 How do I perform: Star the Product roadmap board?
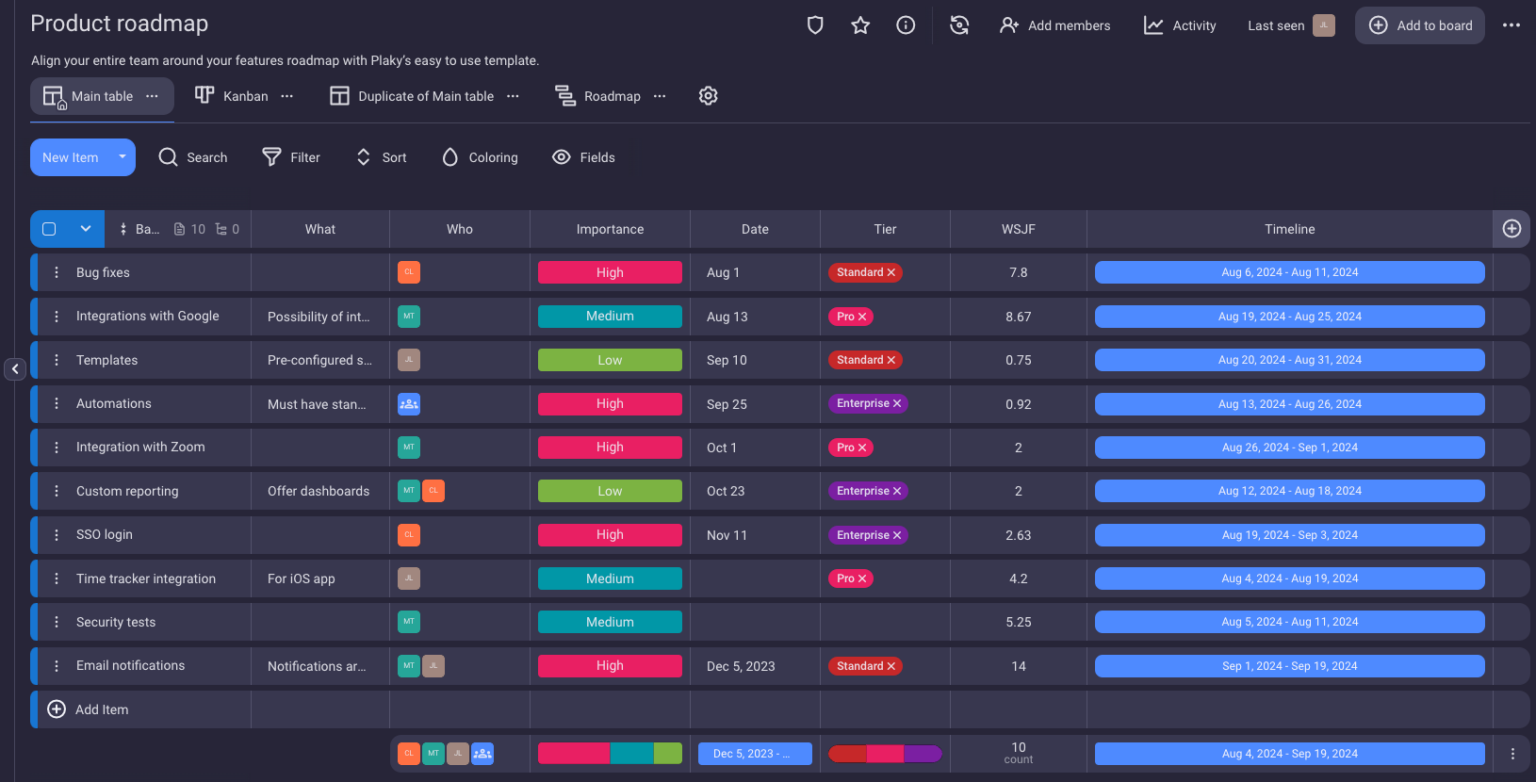click(860, 25)
